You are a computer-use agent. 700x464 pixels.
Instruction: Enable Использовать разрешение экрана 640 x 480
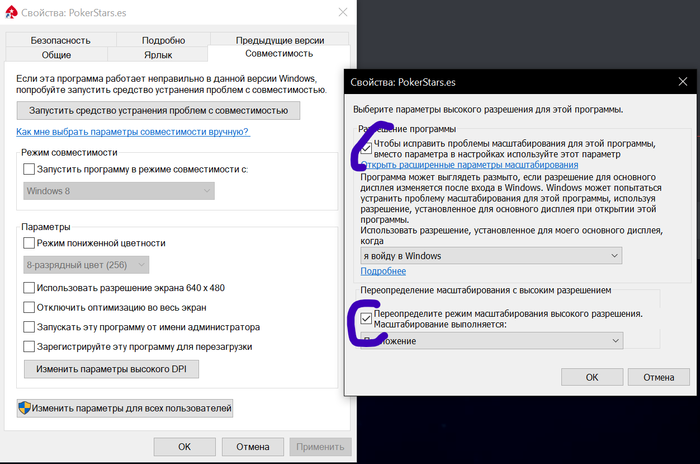pos(29,288)
